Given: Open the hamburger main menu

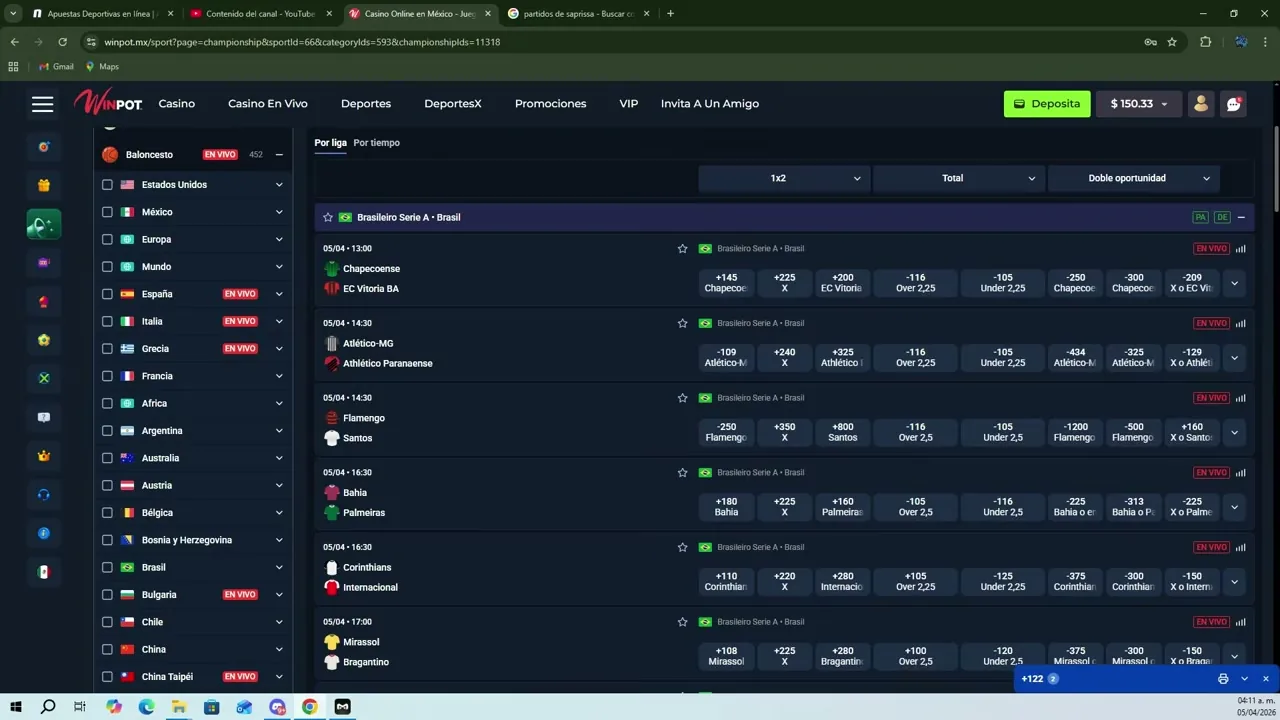Looking at the screenshot, I should click(42, 104).
